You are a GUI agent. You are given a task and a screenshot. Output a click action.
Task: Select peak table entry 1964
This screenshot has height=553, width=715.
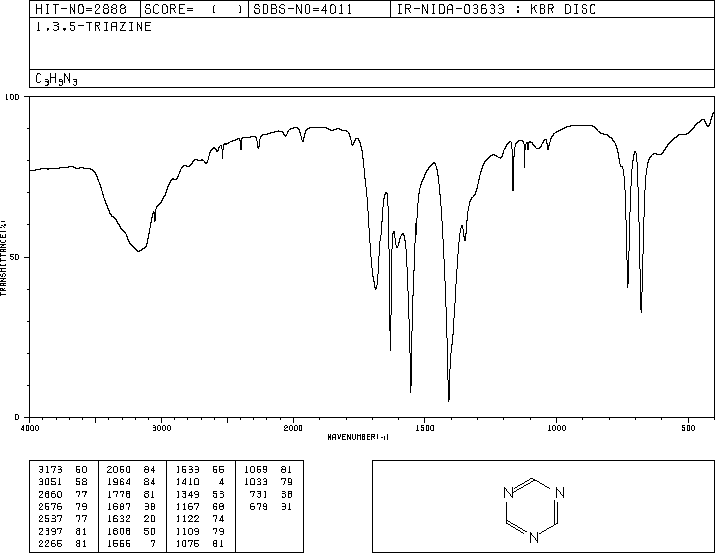point(131,482)
